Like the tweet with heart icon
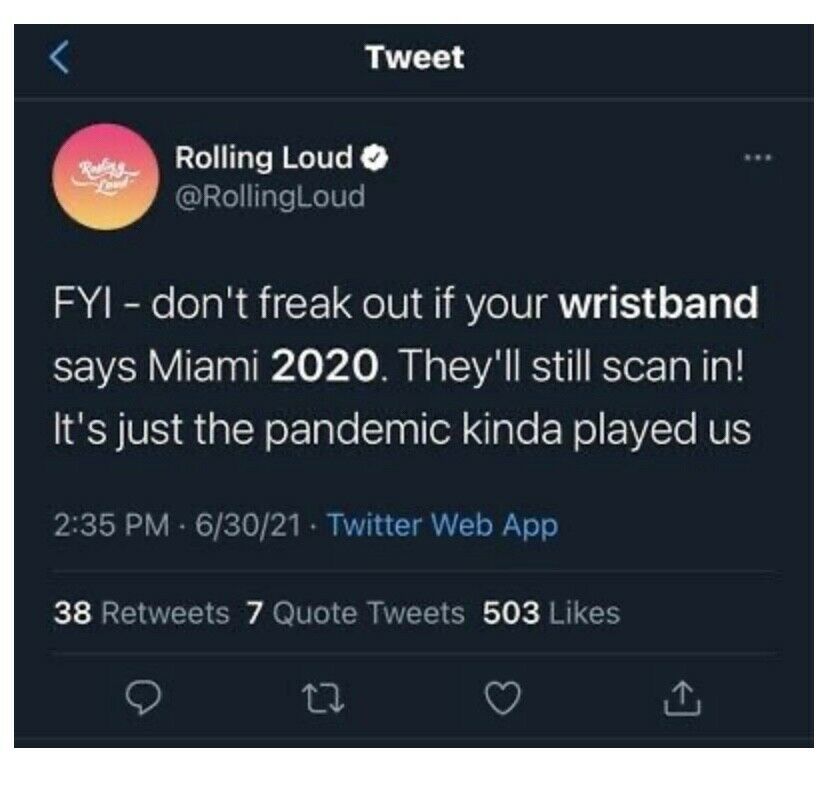Image resolution: width=828 pixels, height=786 pixels. pyautogui.click(x=503, y=698)
